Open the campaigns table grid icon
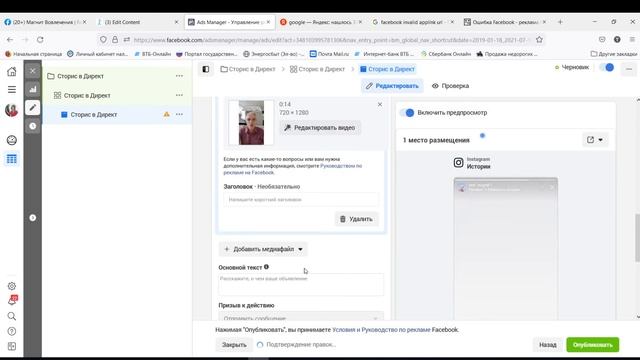 [11, 159]
